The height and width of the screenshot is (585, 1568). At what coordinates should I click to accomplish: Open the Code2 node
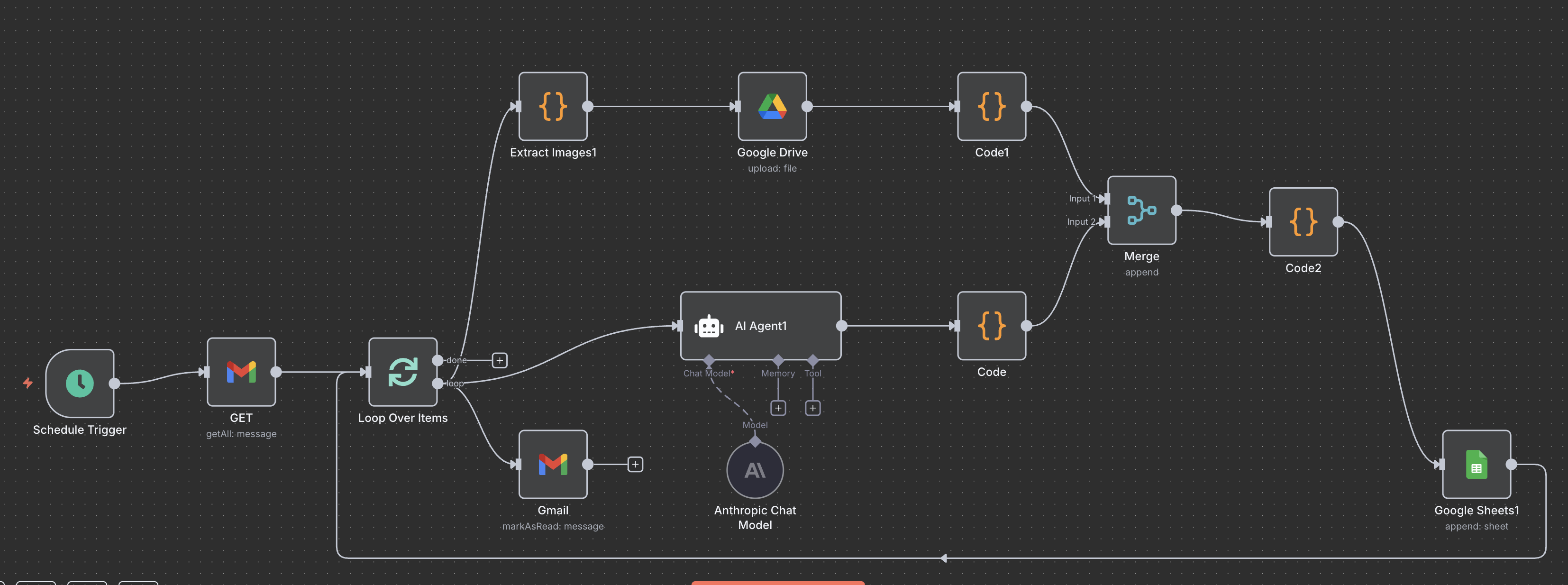1303,221
